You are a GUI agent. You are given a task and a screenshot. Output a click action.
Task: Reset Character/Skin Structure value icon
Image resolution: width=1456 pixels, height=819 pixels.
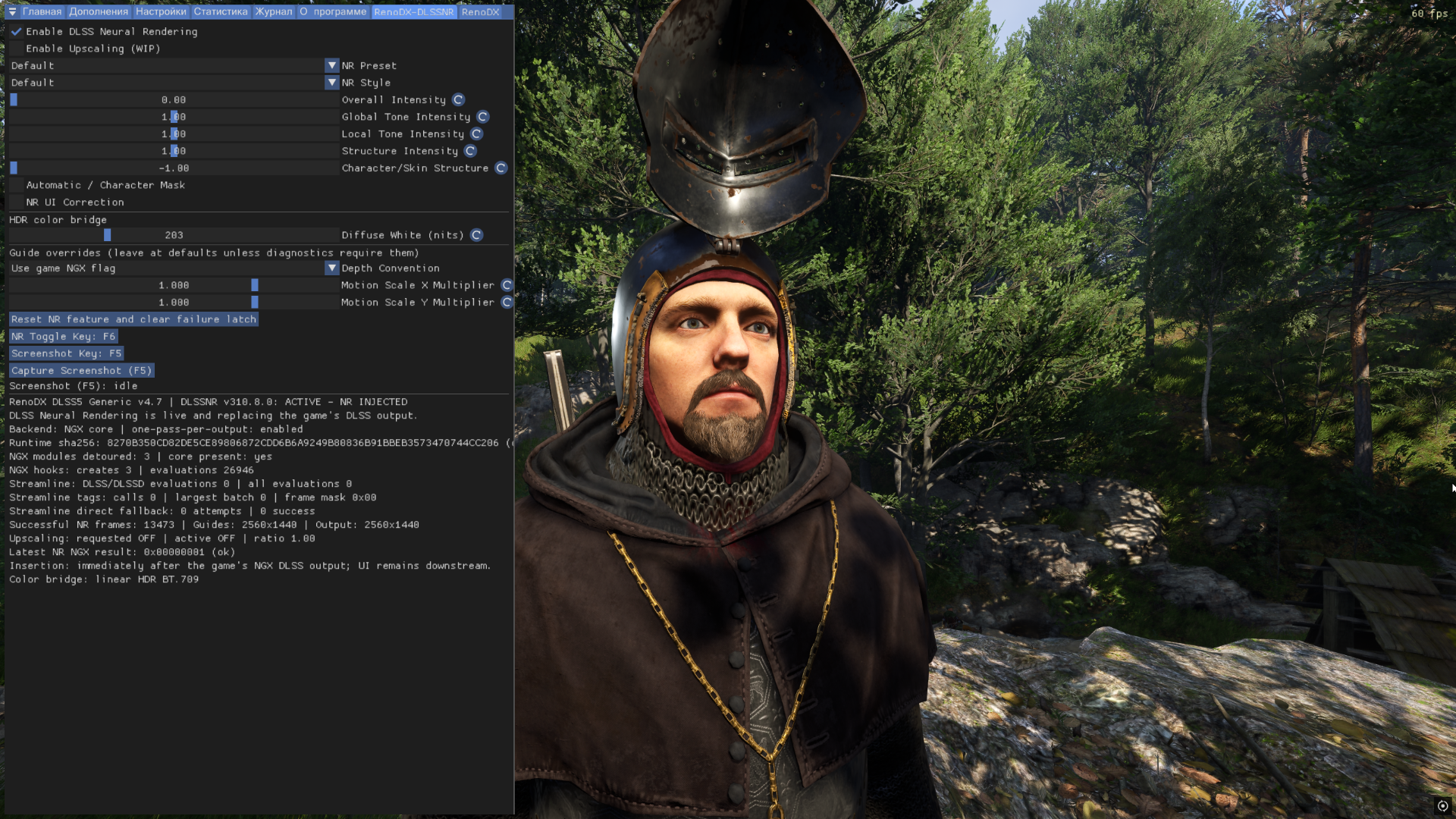coord(500,168)
